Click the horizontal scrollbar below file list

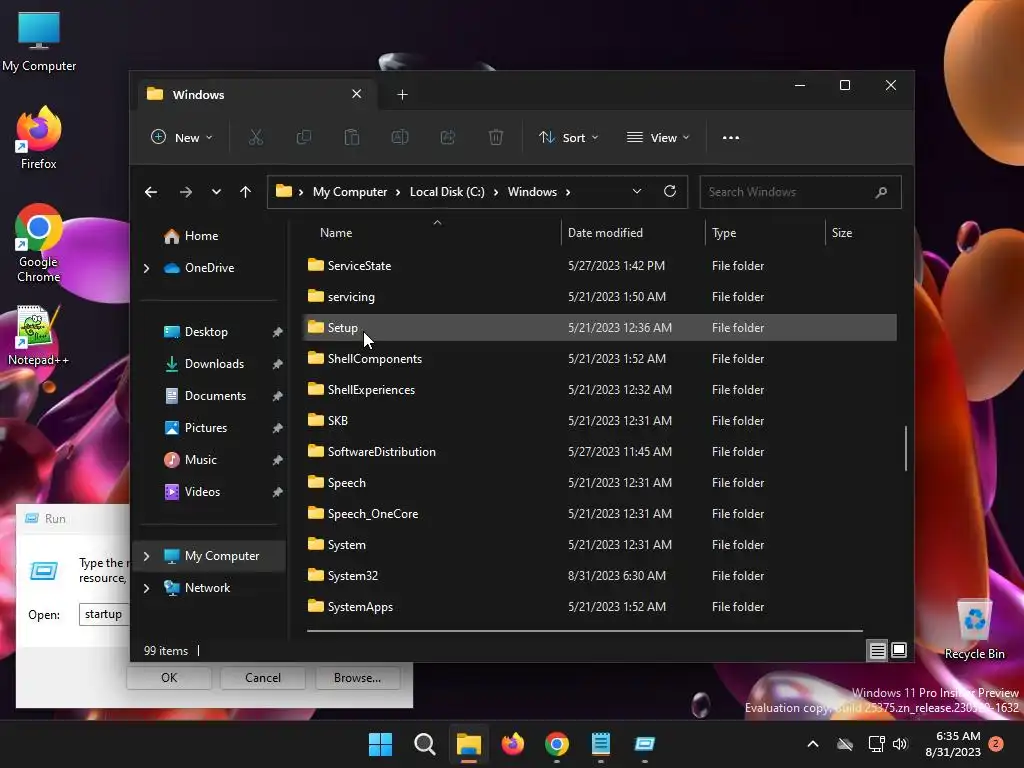pos(584,631)
